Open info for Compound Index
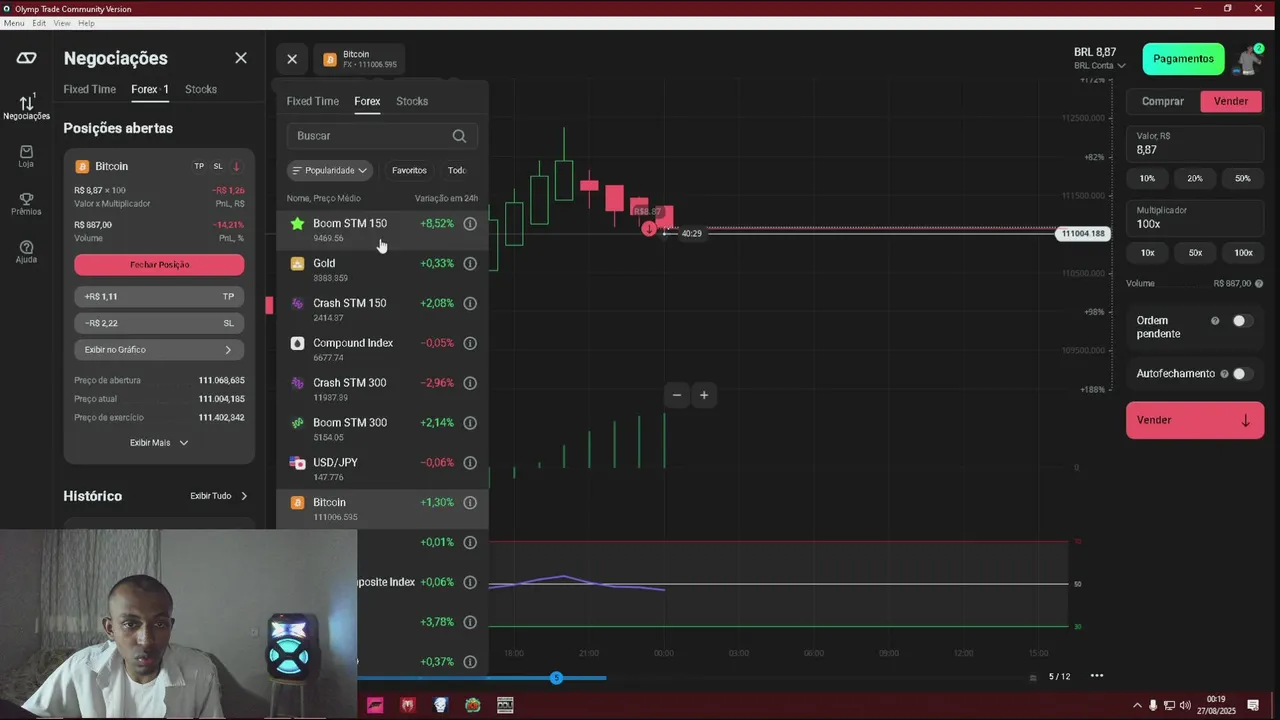Viewport: 1280px width, 720px height. tap(470, 343)
